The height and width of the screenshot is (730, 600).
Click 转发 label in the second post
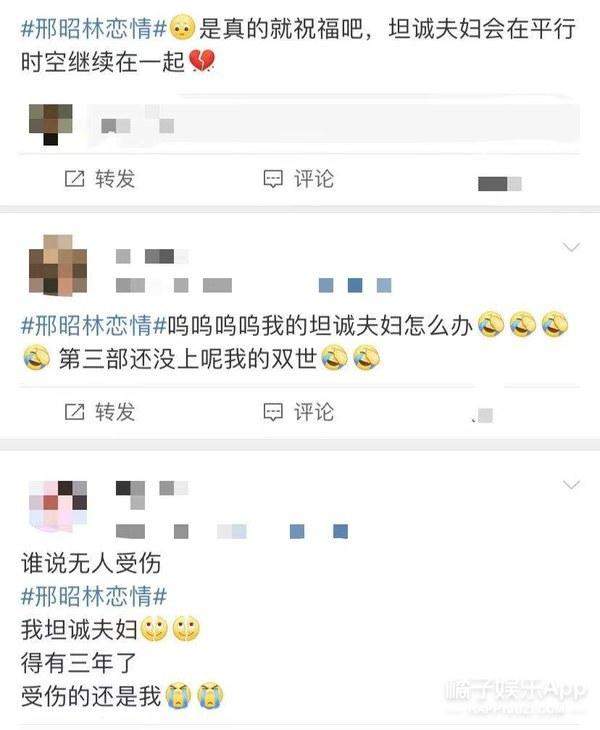point(115,412)
